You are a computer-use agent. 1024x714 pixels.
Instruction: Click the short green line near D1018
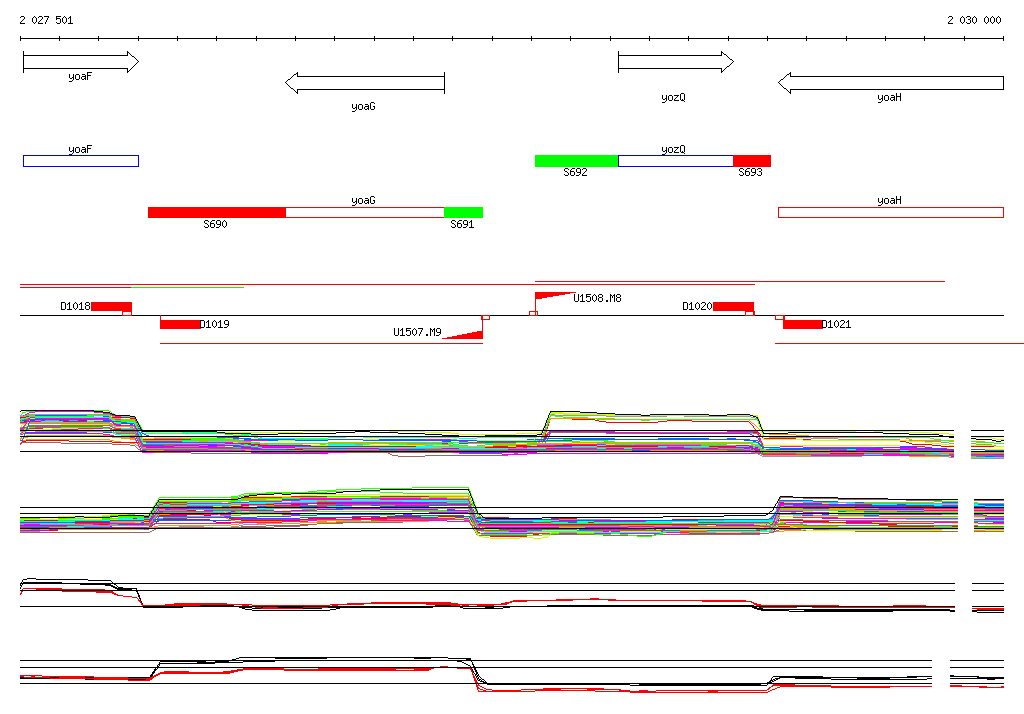(187, 287)
